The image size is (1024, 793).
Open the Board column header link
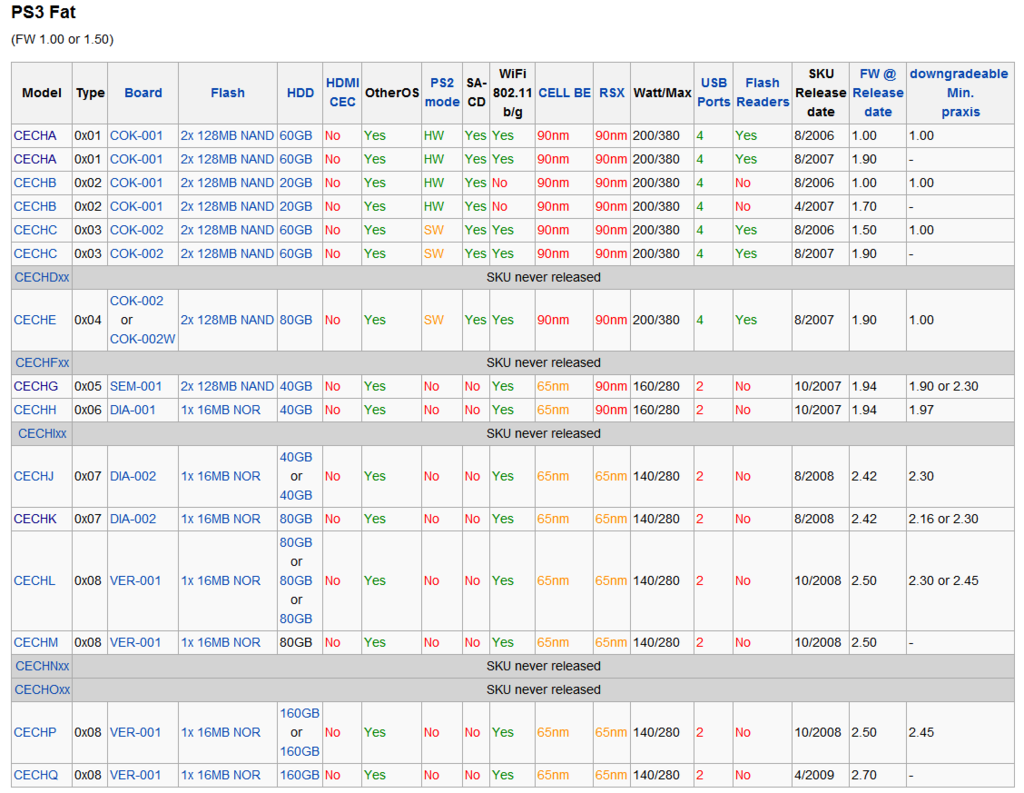click(x=143, y=93)
